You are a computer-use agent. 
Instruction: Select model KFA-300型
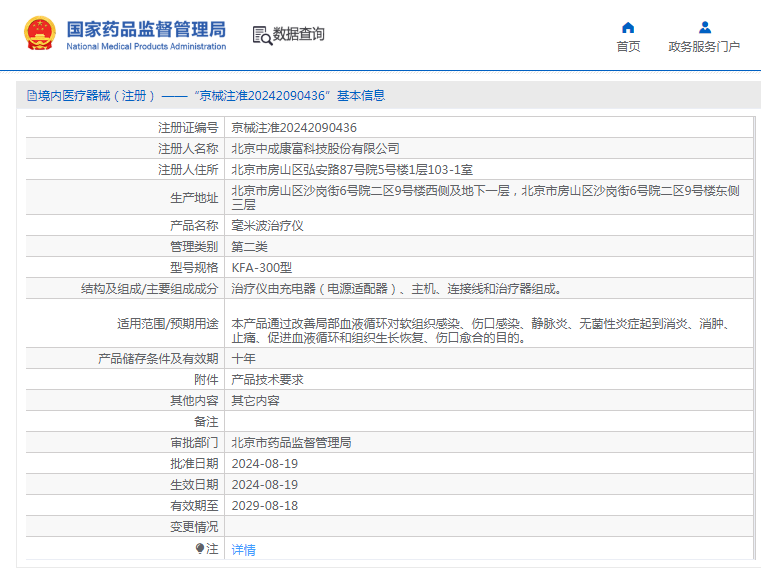[262, 268]
